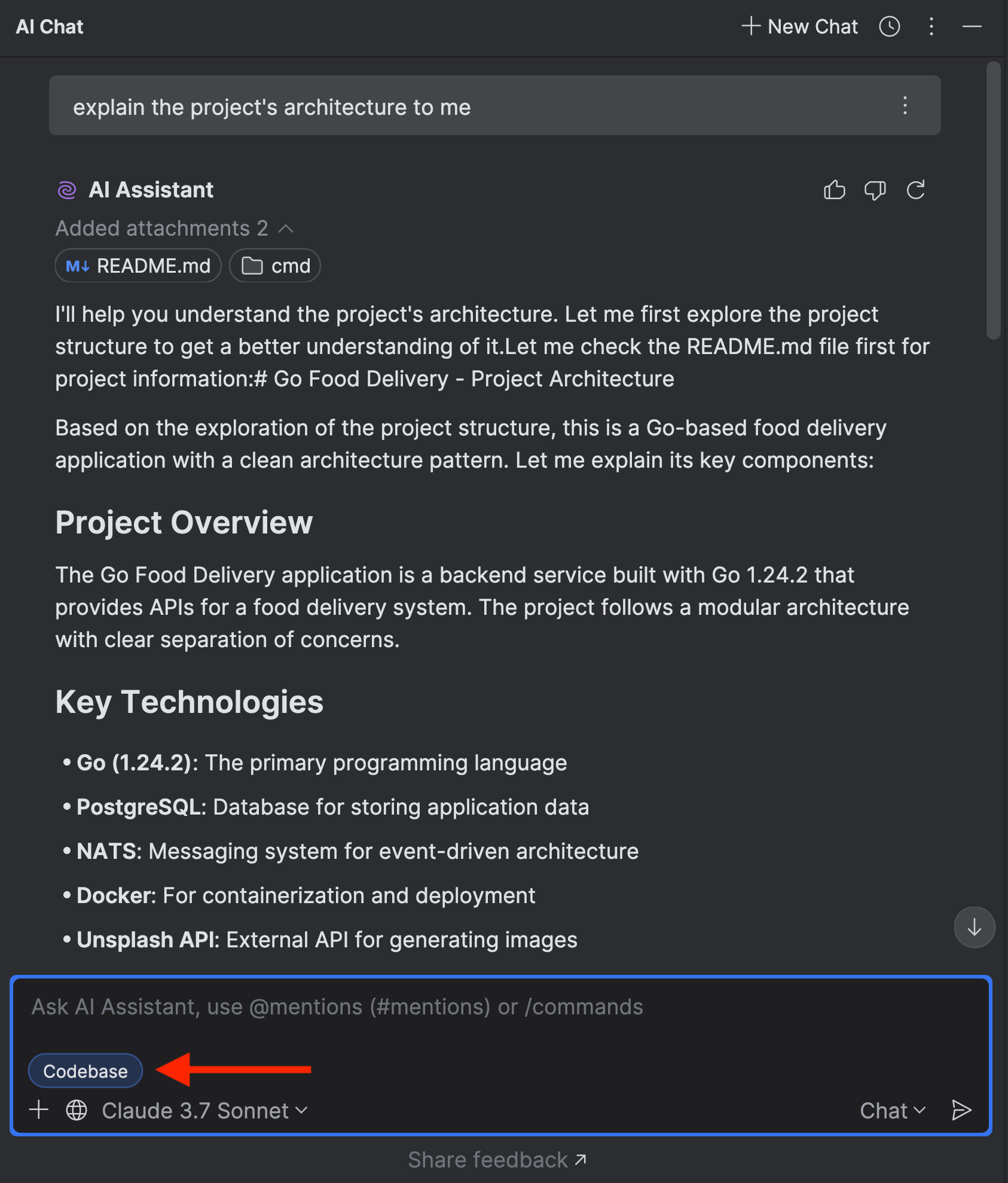Open the README.md attachment
Viewport: 1008px width, 1183px height.
click(139, 266)
